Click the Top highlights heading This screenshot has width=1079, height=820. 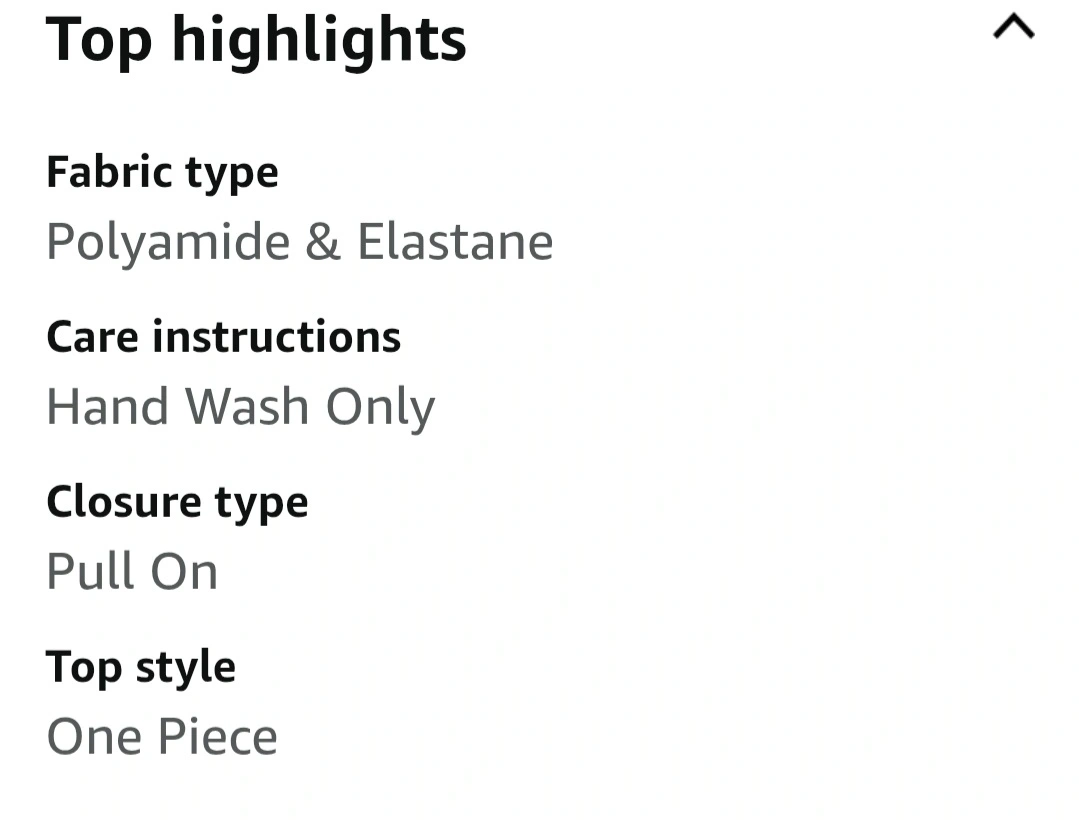tap(256, 40)
